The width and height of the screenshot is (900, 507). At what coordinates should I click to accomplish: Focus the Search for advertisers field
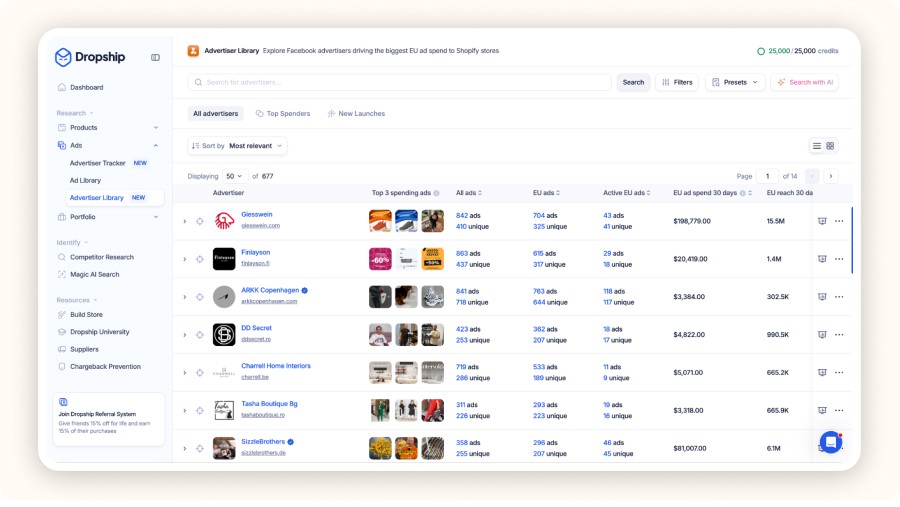click(x=399, y=82)
